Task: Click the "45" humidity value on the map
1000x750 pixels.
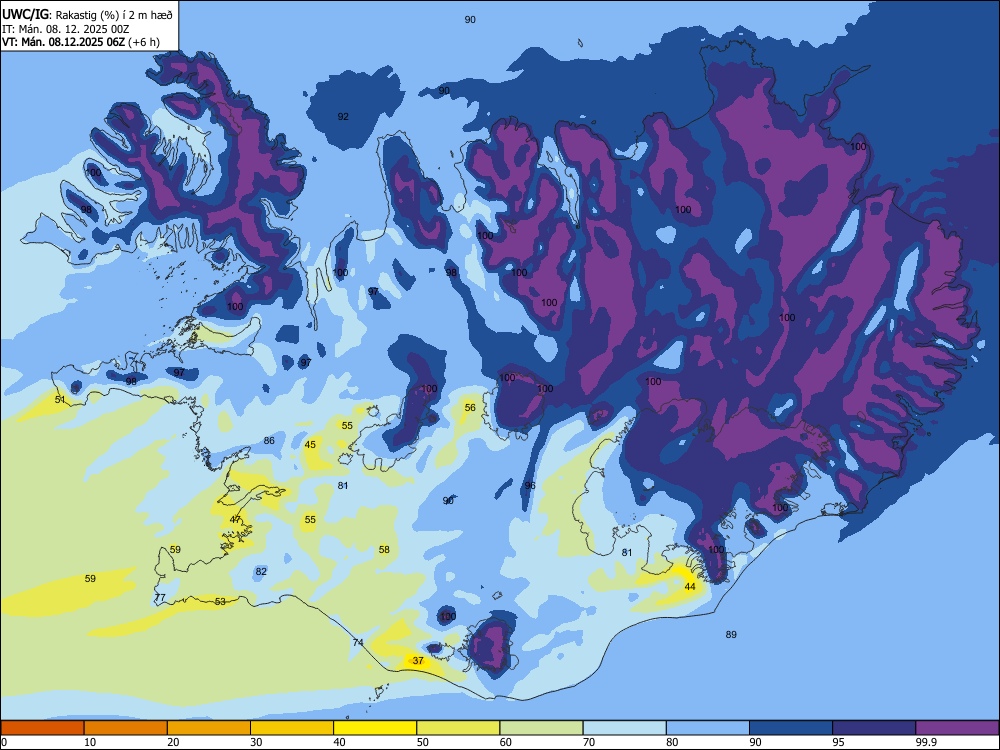Action: coord(310,445)
